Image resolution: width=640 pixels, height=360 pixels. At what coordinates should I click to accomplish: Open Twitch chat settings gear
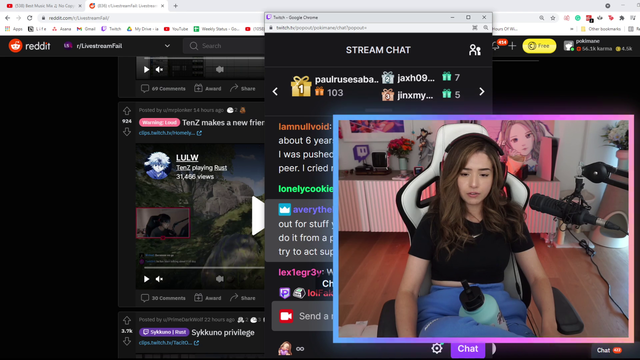[437, 348]
